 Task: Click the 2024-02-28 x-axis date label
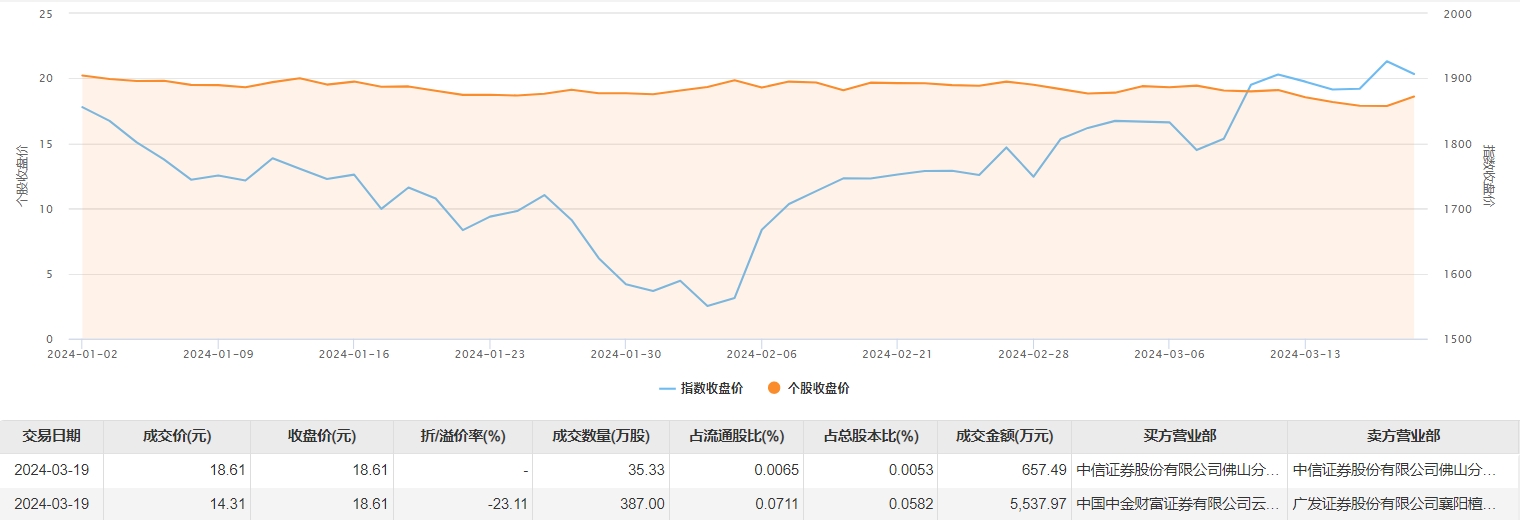coord(1032,354)
